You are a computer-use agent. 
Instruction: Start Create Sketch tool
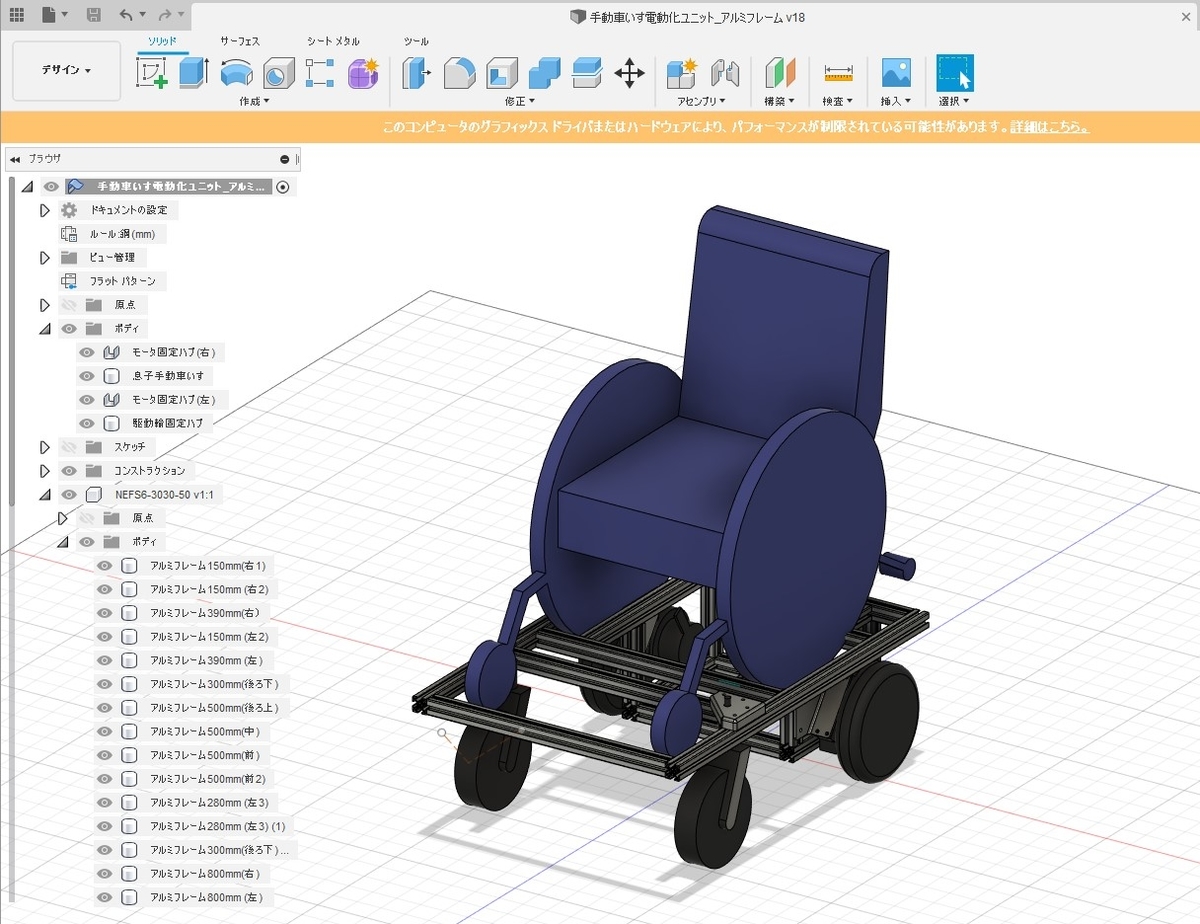[151, 73]
